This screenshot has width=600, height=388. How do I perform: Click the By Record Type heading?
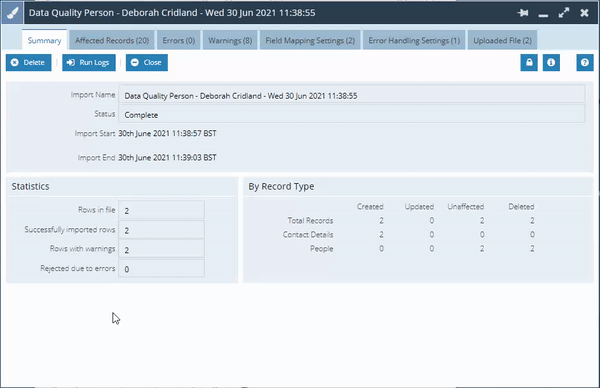(281, 186)
